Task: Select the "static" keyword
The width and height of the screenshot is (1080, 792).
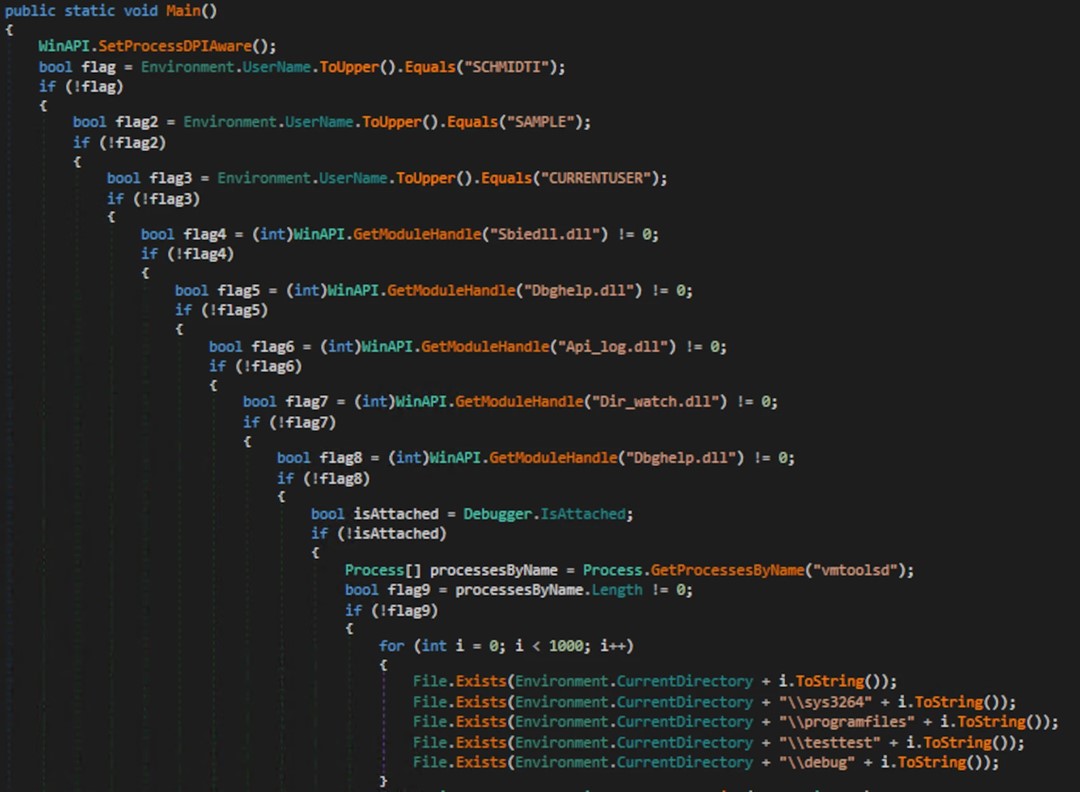Action: click(90, 10)
